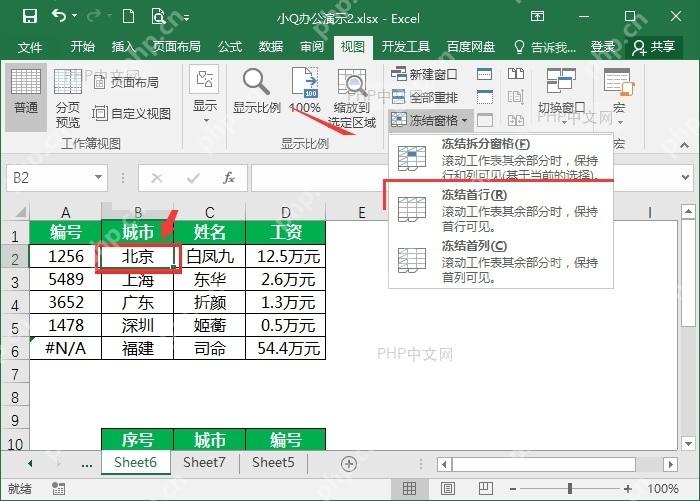Click the Unhide window icon

[x=484, y=120]
